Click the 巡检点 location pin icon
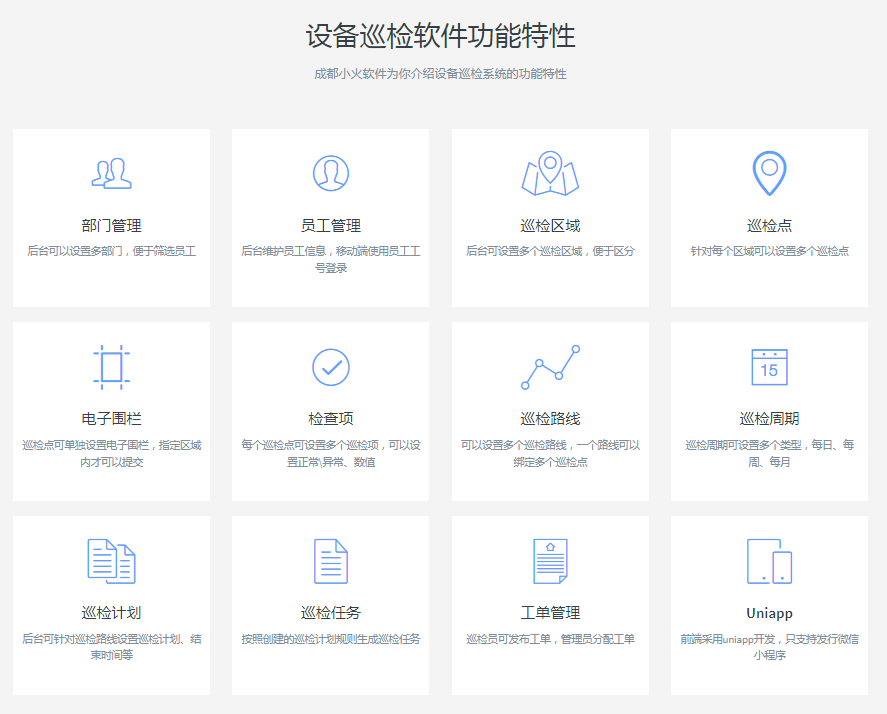The width and height of the screenshot is (887, 714). (x=769, y=174)
